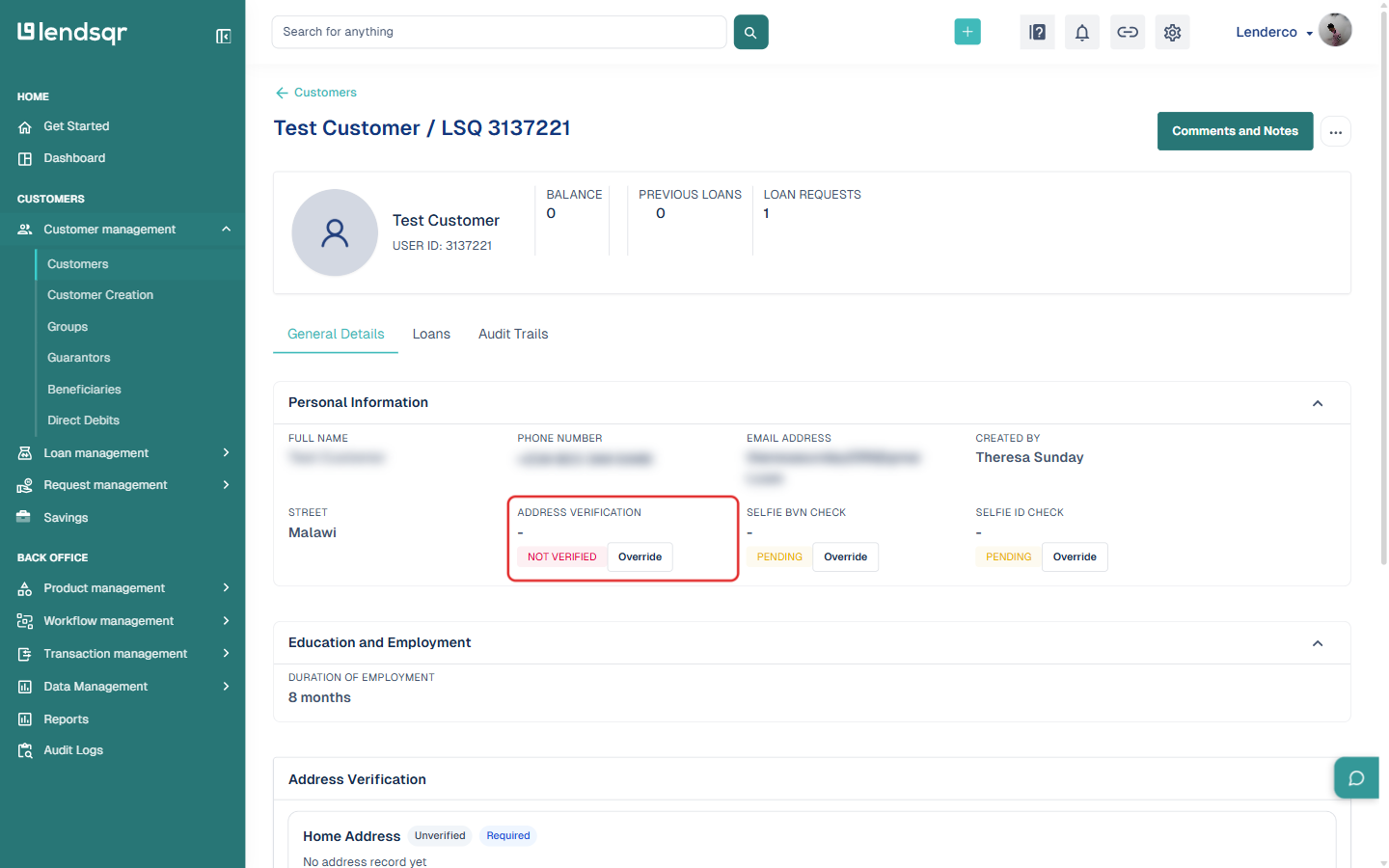The image size is (1389, 868).
Task: Override the Selfie BVN Check
Action: point(845,557)
